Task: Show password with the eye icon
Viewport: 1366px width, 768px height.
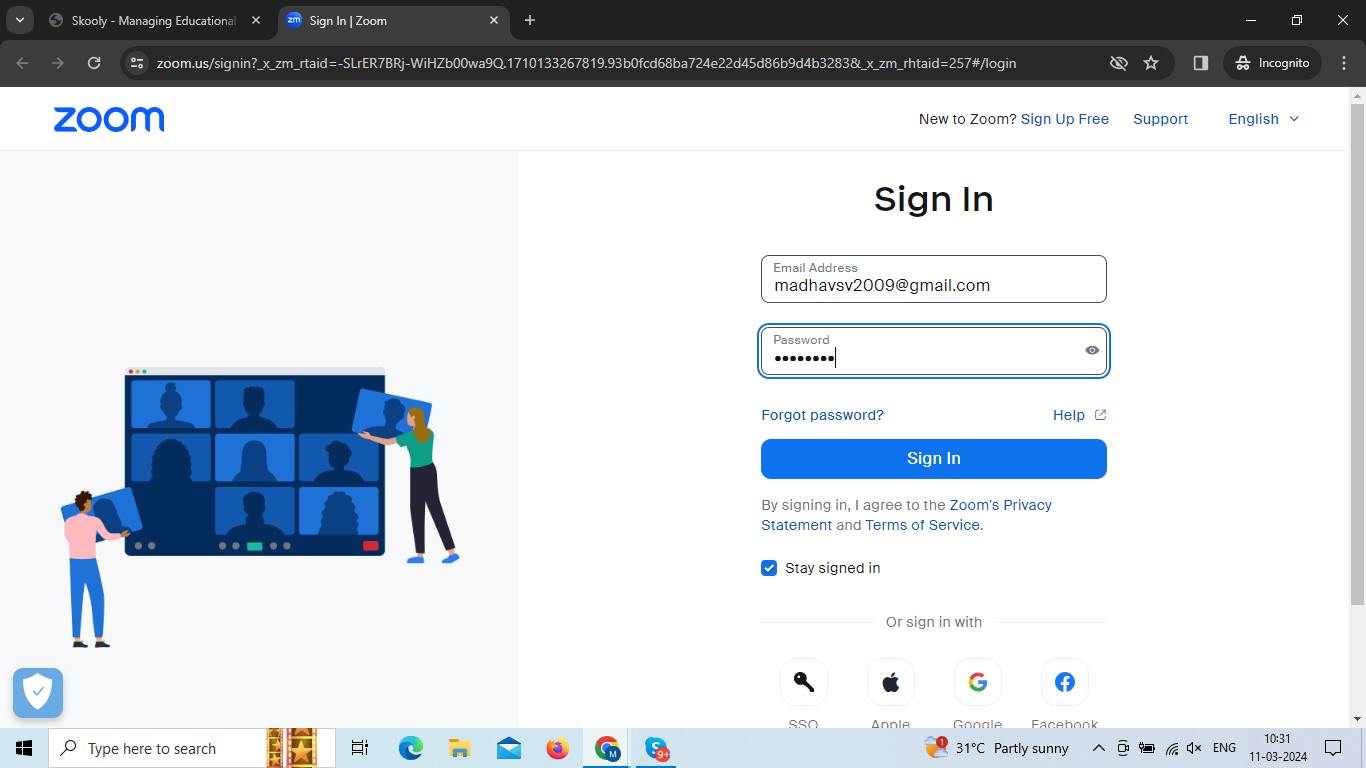Action: pos(1092,350)
